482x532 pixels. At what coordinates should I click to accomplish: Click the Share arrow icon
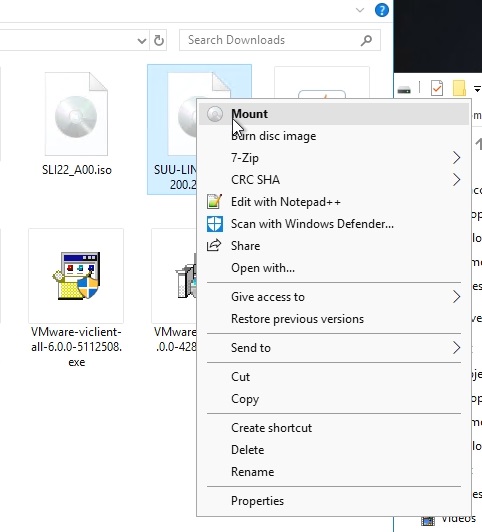point(214,245)
